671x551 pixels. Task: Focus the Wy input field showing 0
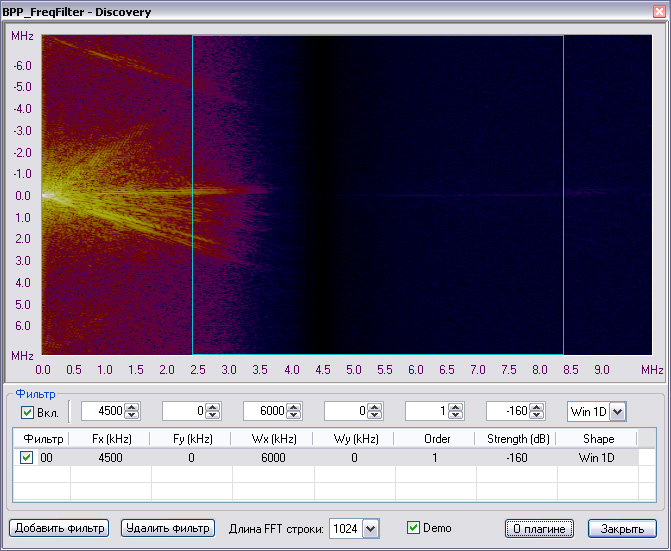click(346, 411)
